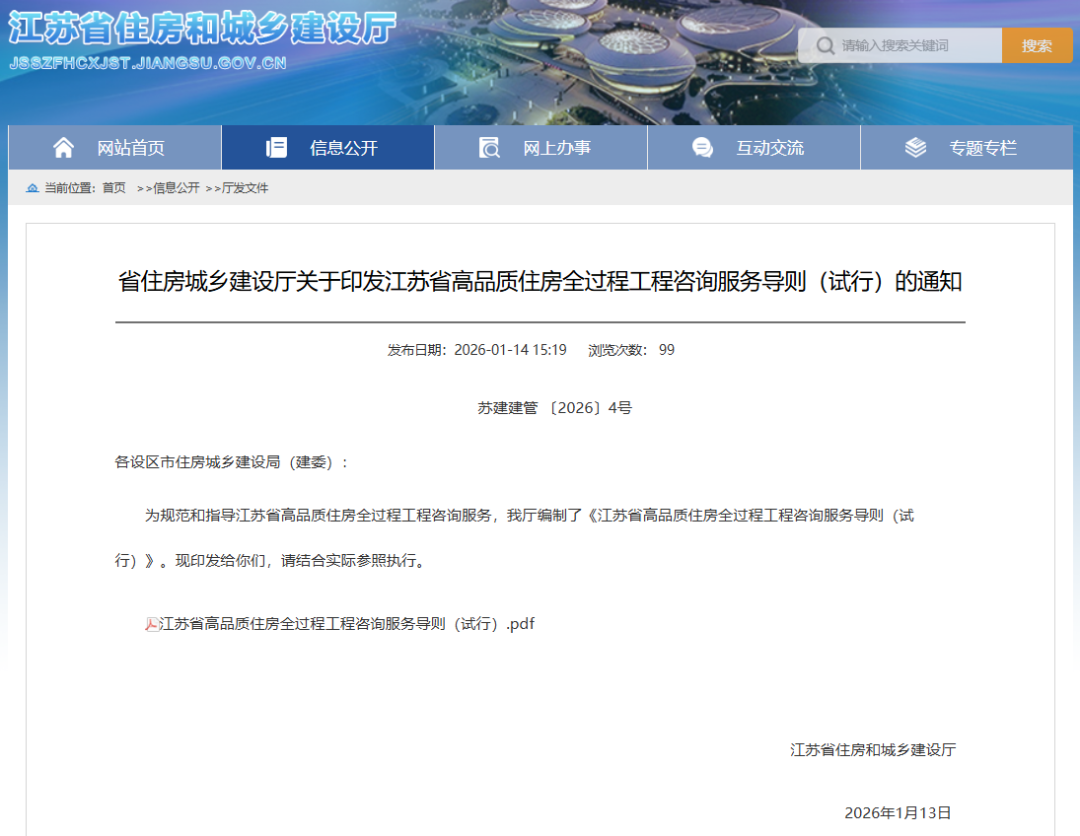Image resolution: width=1080 pixels, height=836 pixels.
Task: Click the article title of the notice
Action: [x=540, y=282]
